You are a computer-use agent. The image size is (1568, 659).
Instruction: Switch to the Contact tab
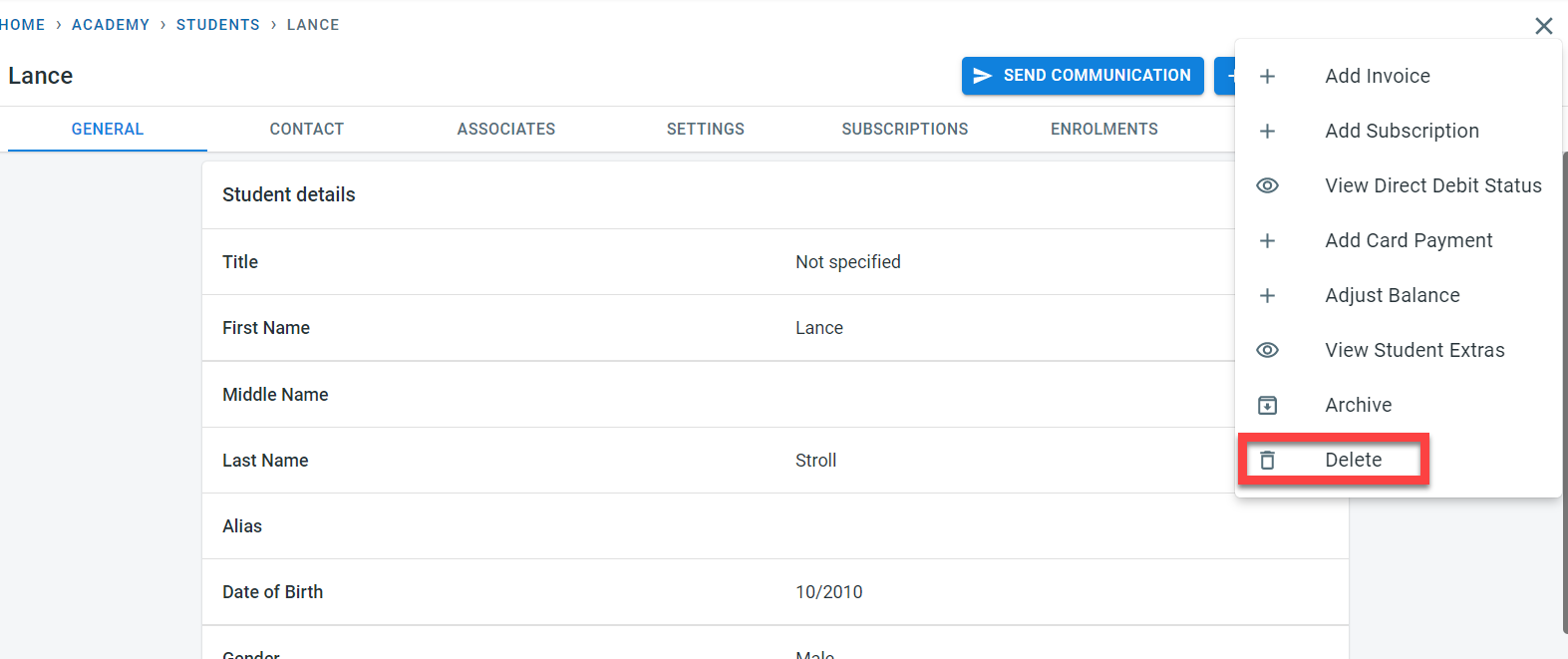pyautogui.click(x=306, y=130)
